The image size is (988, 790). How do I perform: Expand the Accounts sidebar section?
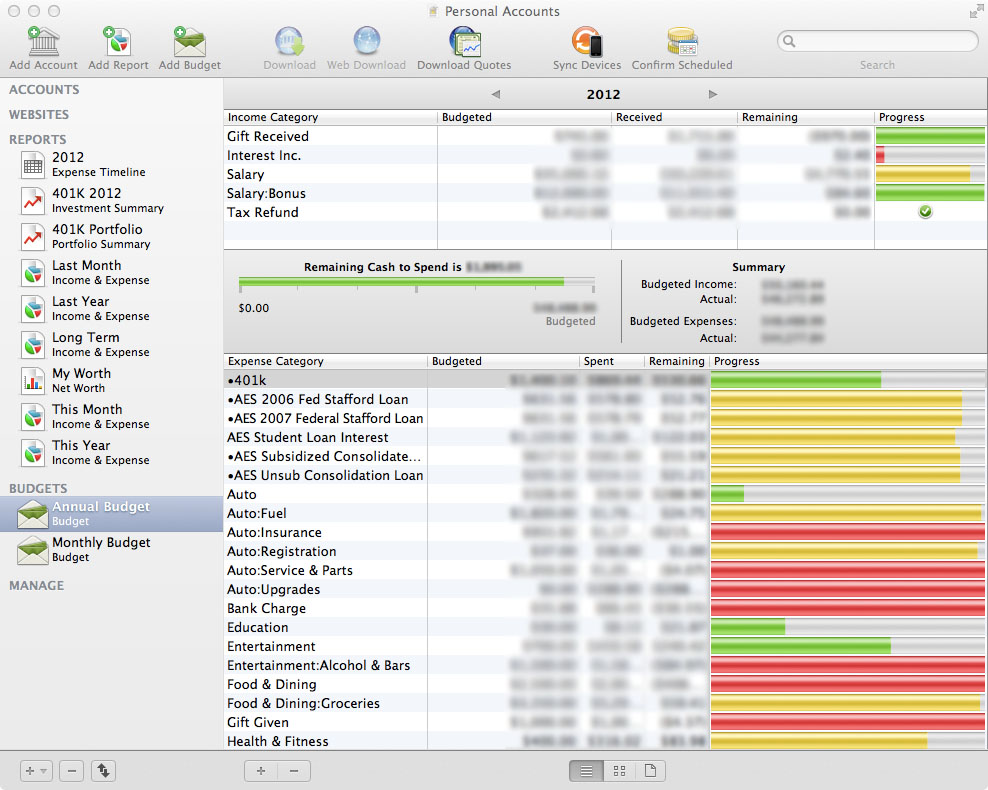tap(44, 90)
